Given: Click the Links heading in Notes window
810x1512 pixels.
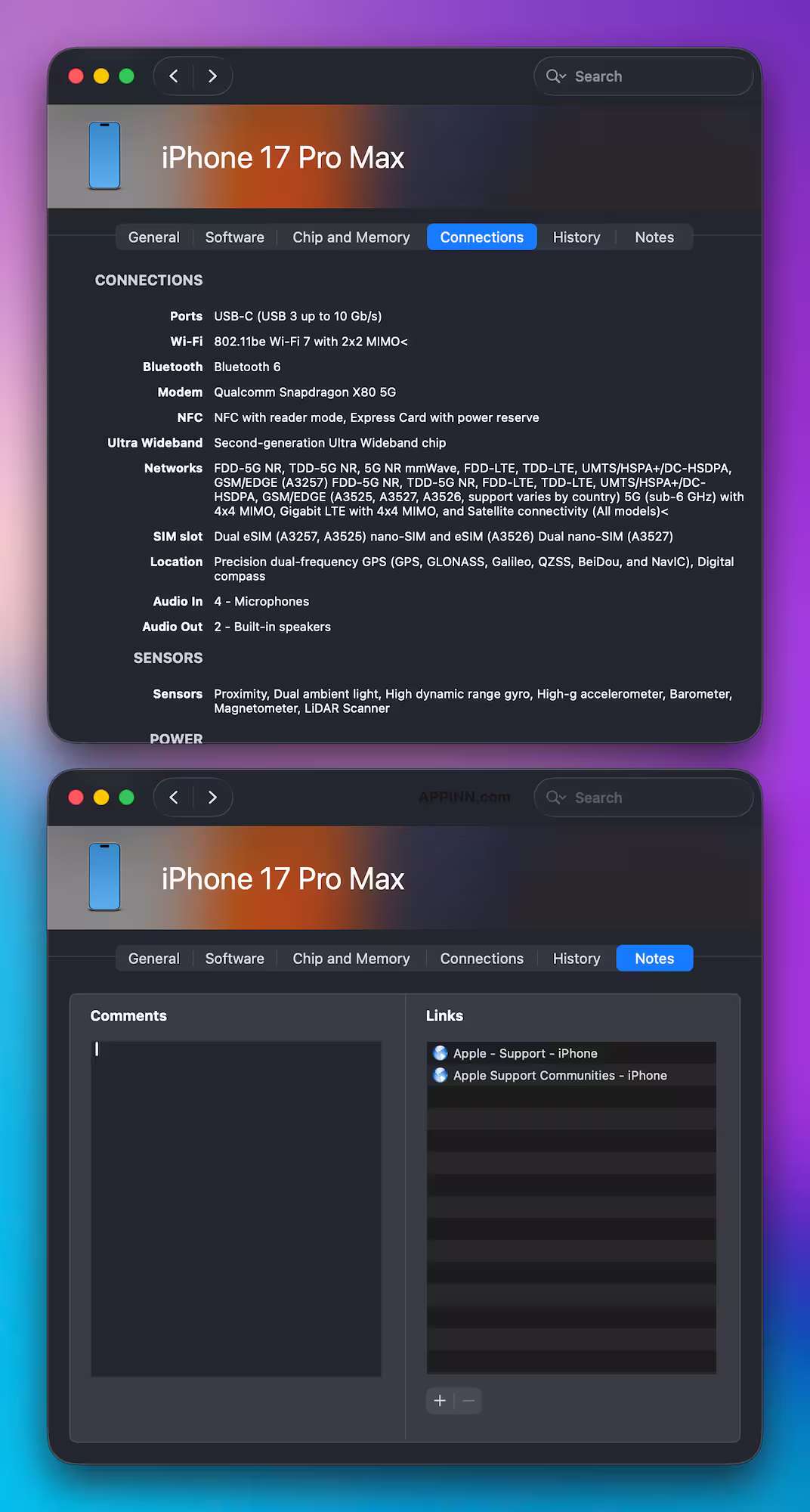Looking at the screenshot, I should [x=444, y=1016].
